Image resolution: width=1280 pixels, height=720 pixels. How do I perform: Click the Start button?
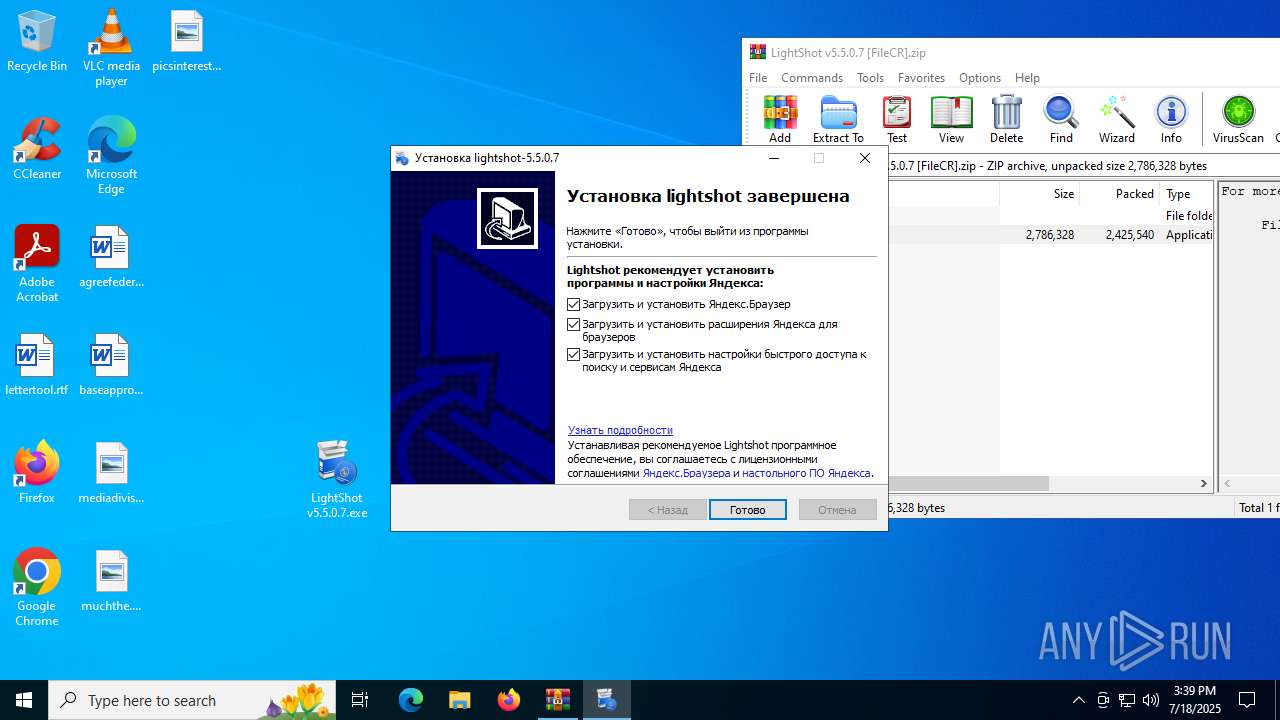click(x=24, y=700)
